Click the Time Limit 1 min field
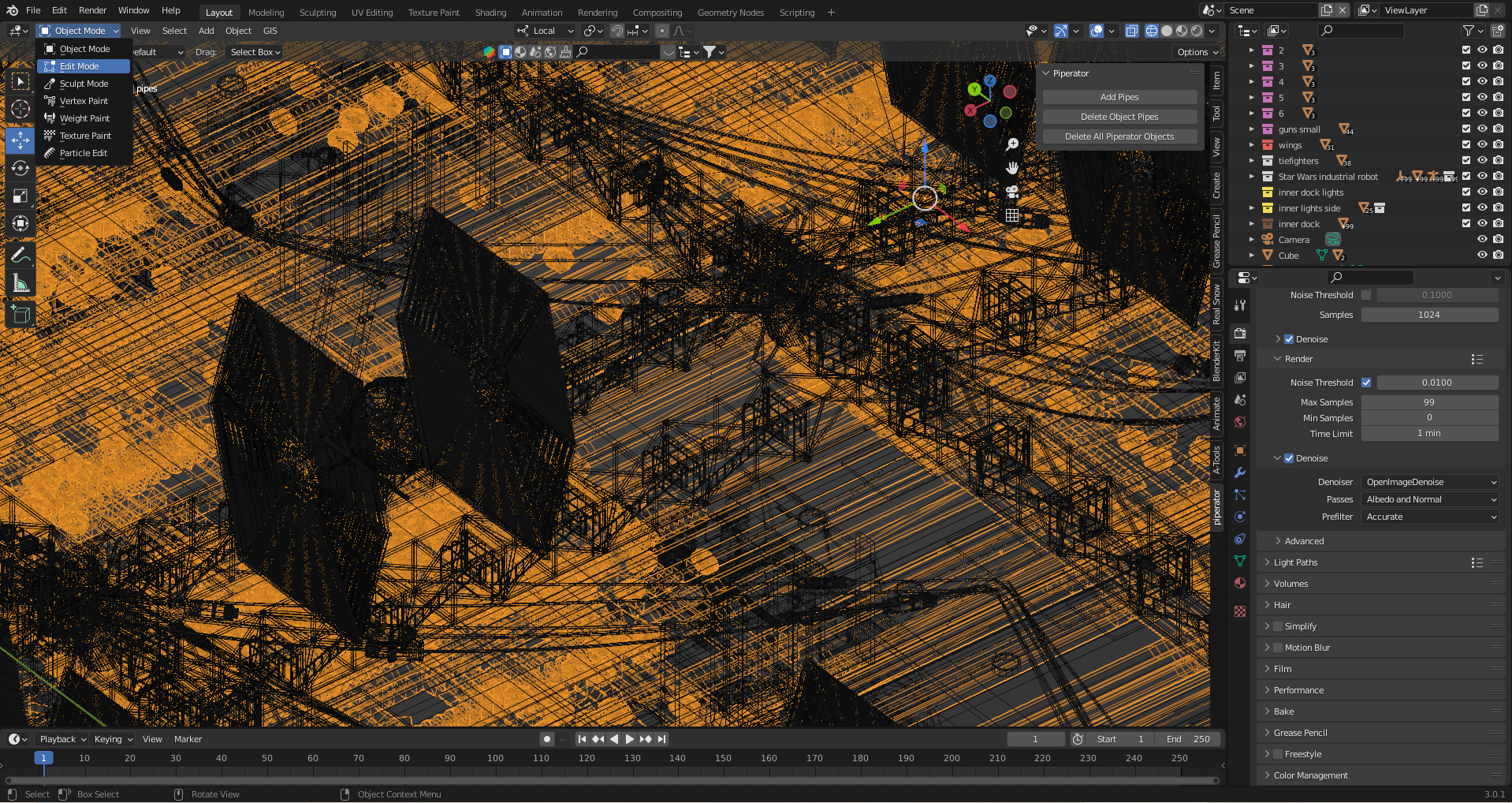Viewport: 1512px width, 803px height. tap(1430, 434)
